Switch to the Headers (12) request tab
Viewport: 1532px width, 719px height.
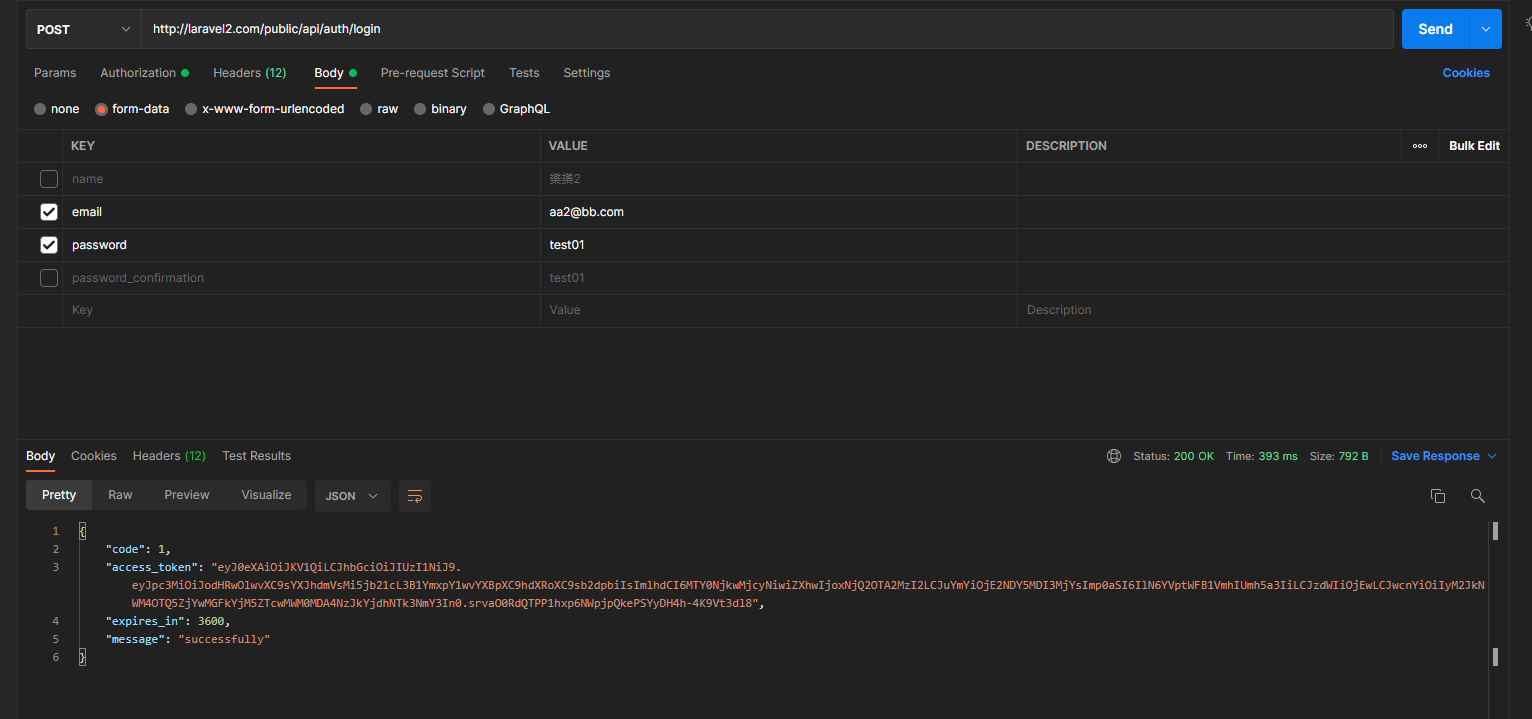point(249,72)
